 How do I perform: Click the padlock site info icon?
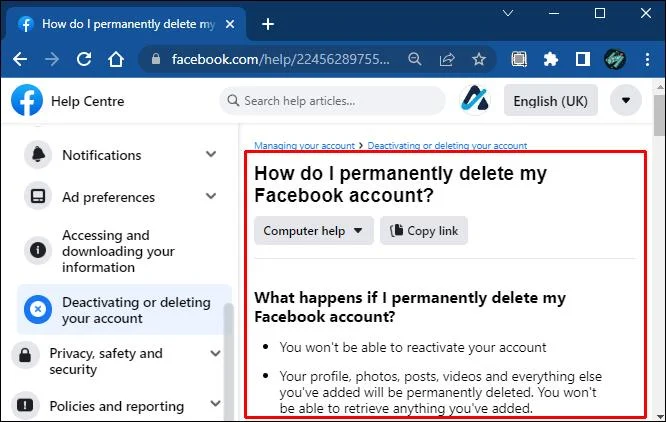tap(156, 59)
